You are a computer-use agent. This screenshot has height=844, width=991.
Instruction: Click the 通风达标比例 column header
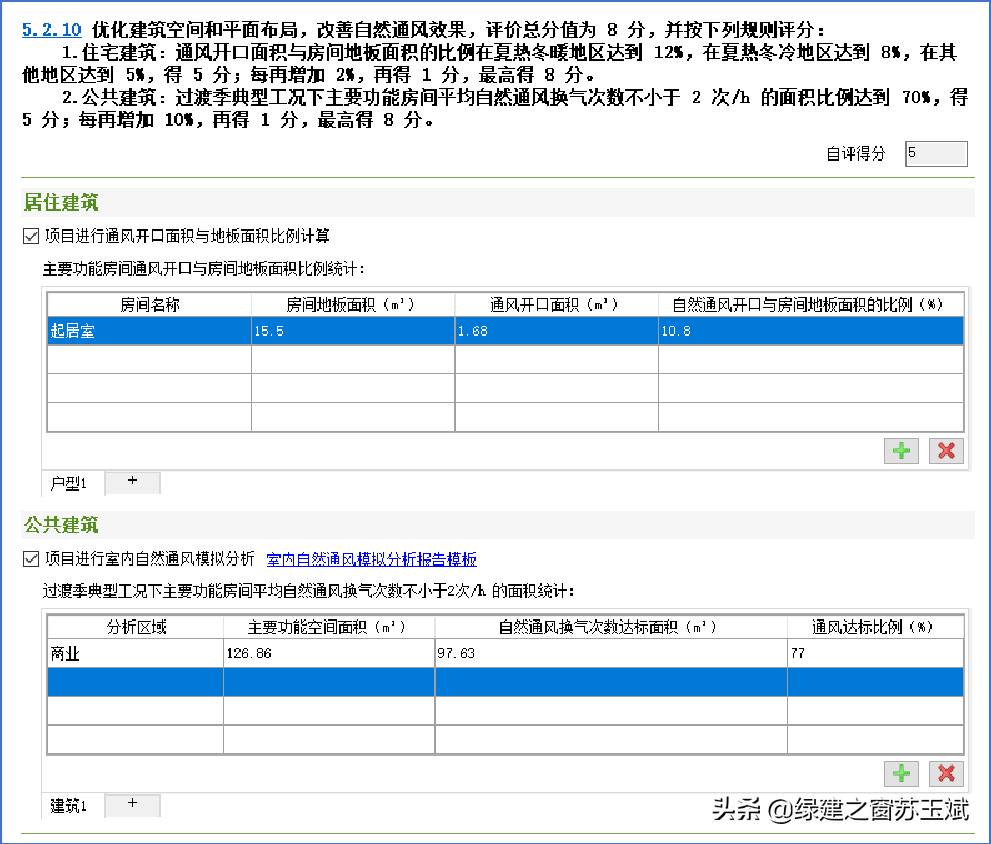click(875, 627)
